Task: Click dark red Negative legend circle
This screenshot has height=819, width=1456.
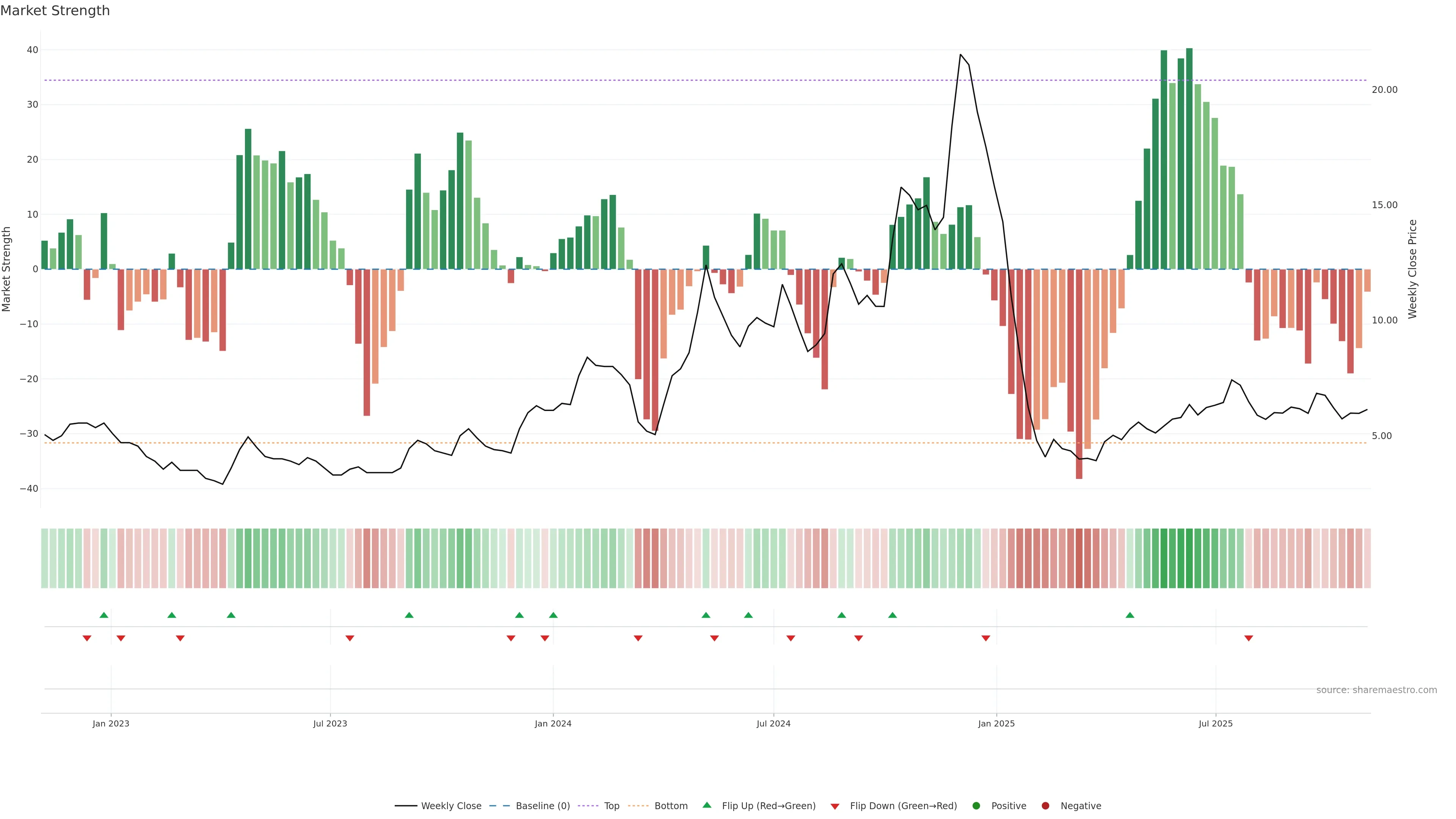Action: (1045, 805)
